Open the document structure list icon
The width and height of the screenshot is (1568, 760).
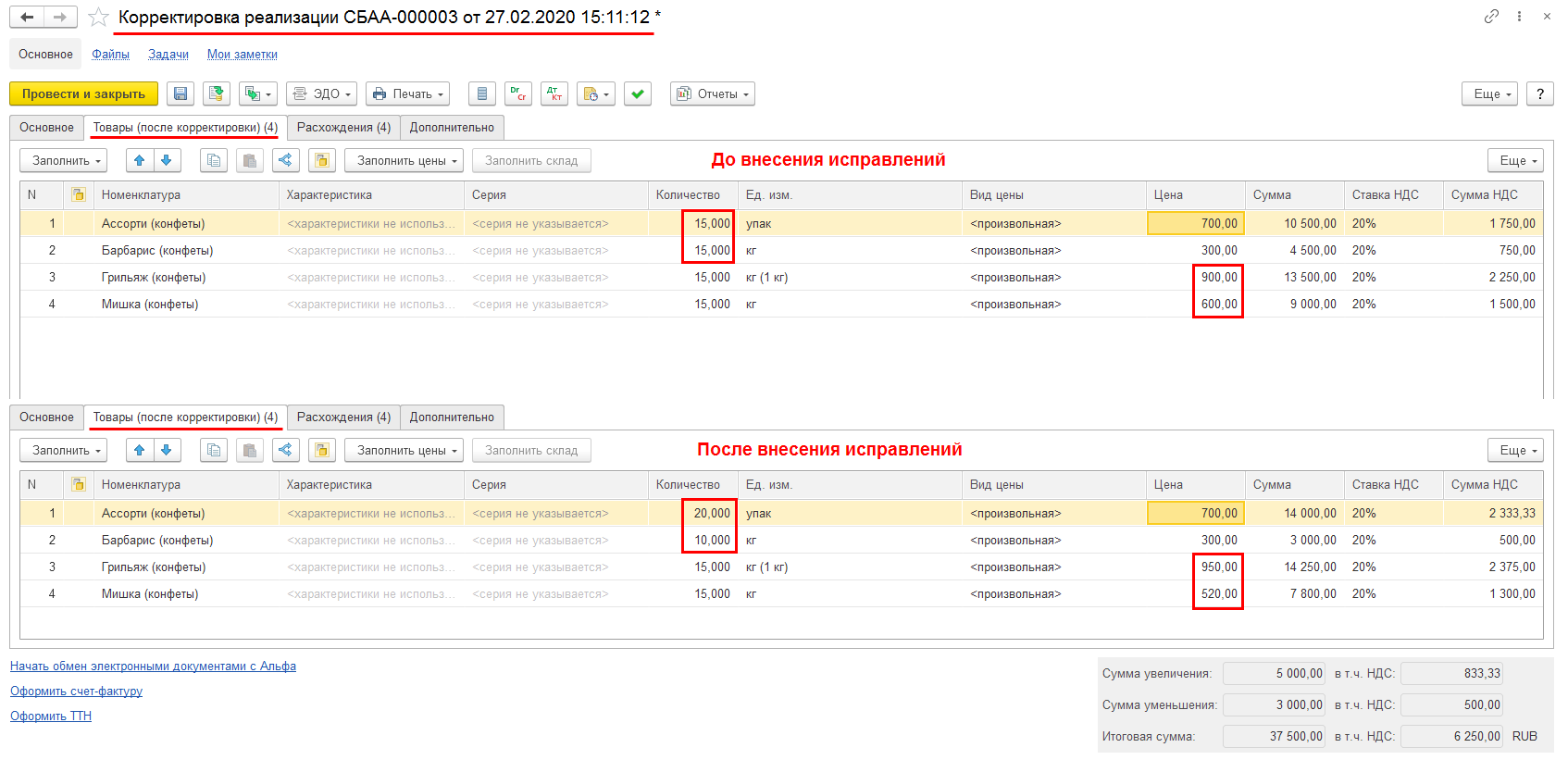481,93
